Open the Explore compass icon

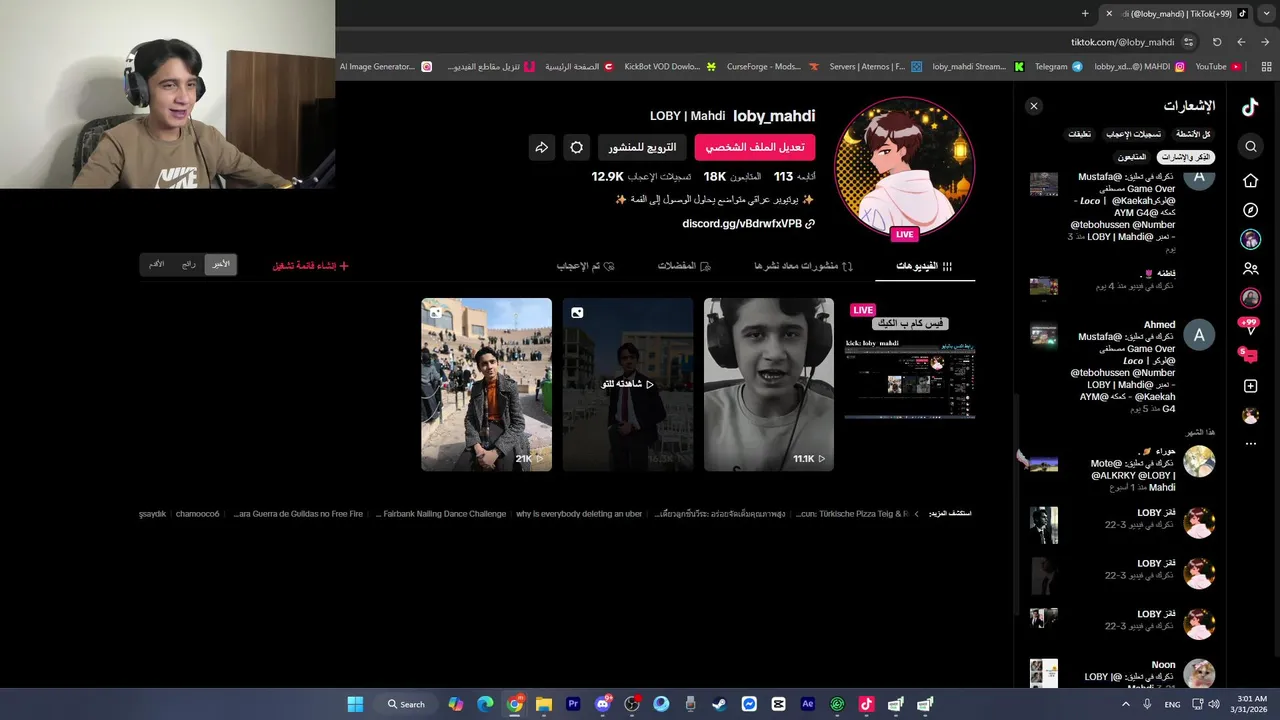[1250, 210]
